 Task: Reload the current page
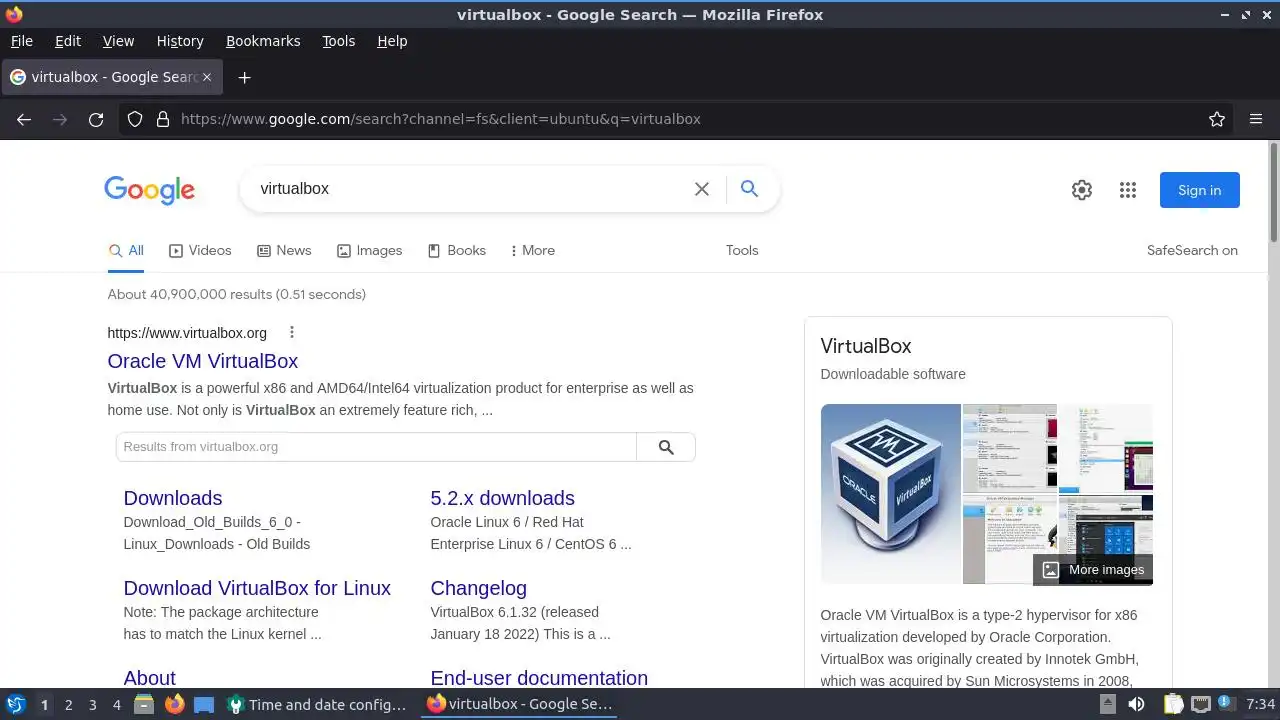96,119
